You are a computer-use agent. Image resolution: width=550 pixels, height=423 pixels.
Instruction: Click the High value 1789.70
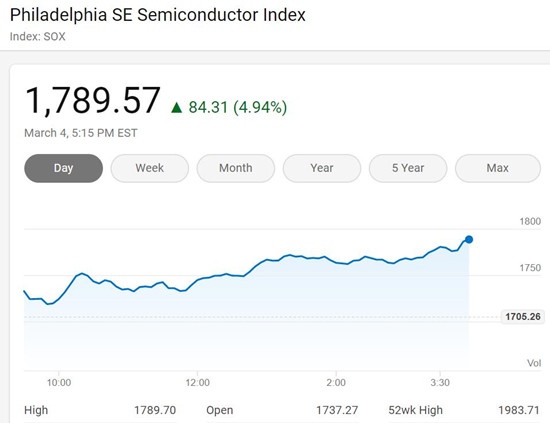click(155, 410)
